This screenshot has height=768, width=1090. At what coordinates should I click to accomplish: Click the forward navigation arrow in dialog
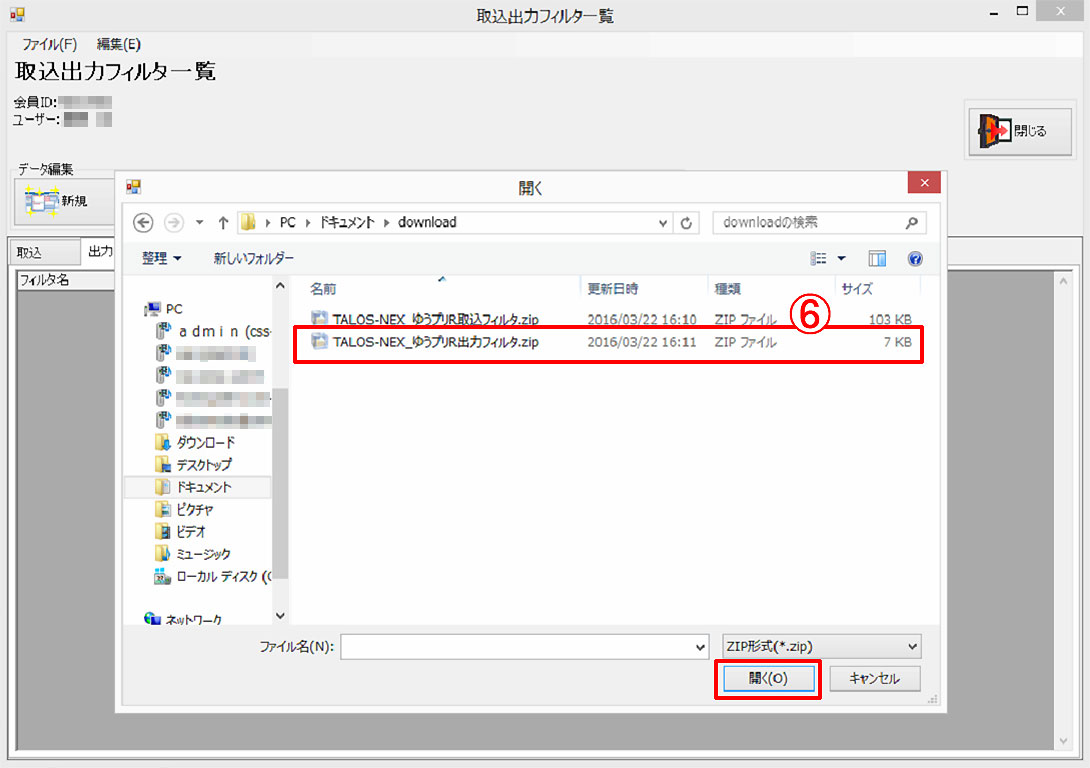(174, 222)
